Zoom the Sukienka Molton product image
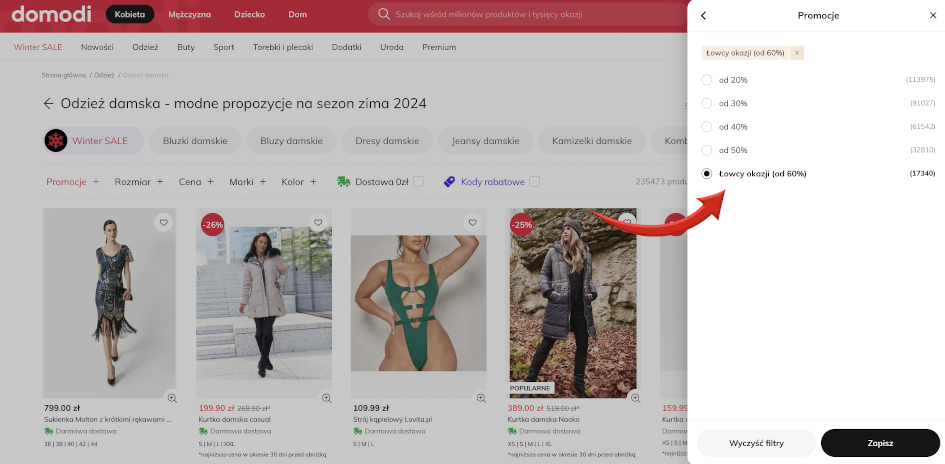Screen dimensions: 945x464 point(172,398)
